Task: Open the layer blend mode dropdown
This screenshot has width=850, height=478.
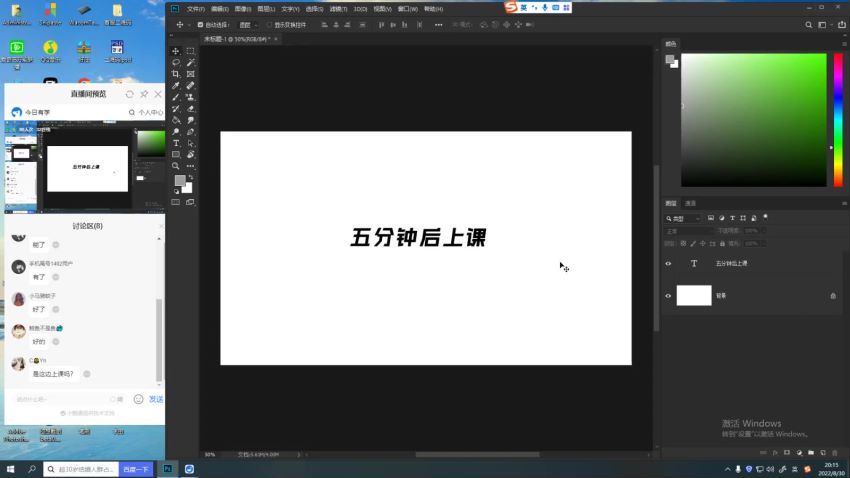Action: pos(686,231)
